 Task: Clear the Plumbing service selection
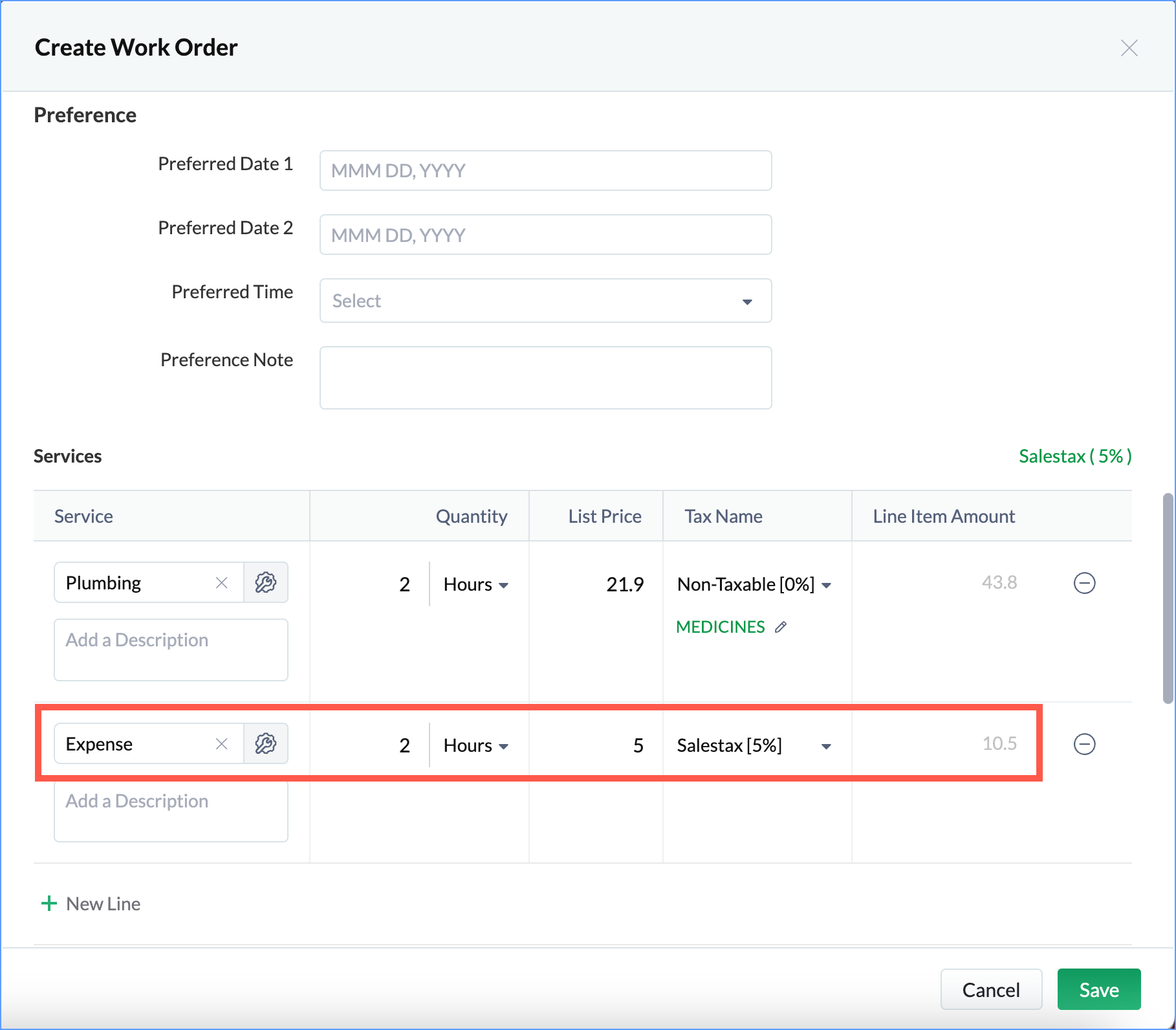click(221, 583)
